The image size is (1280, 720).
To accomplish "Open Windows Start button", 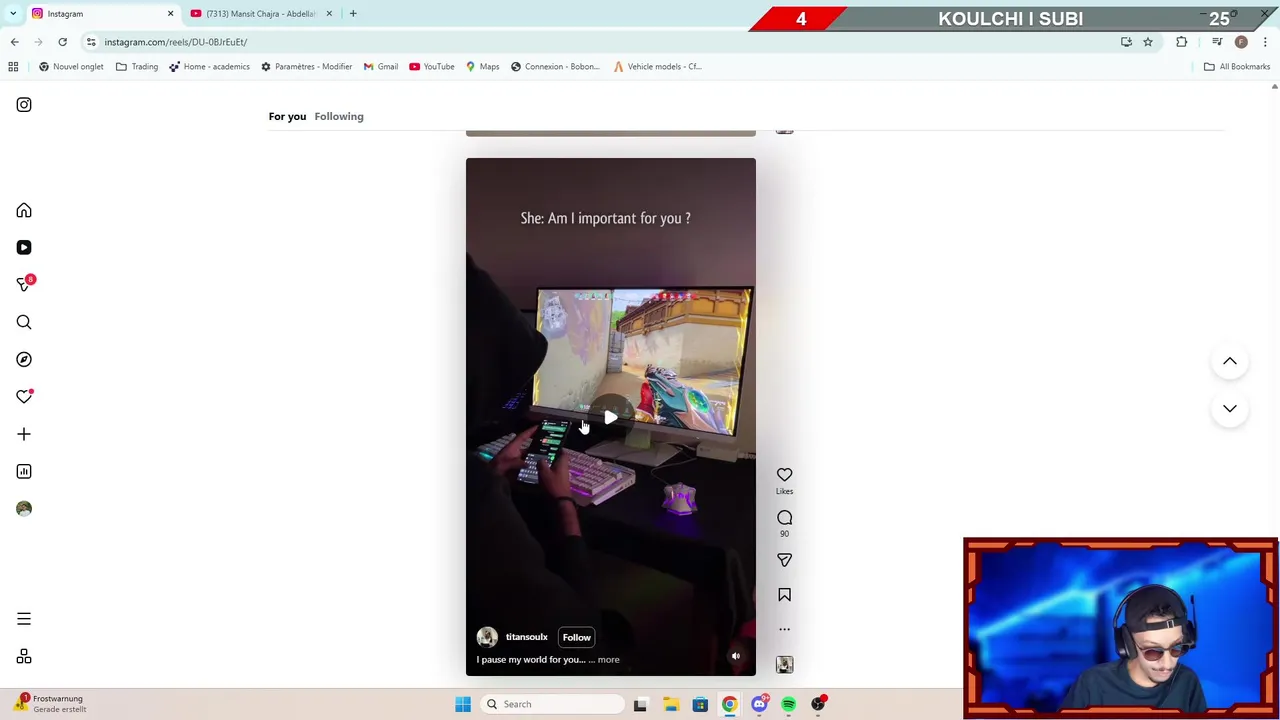I will coord(463,704).
